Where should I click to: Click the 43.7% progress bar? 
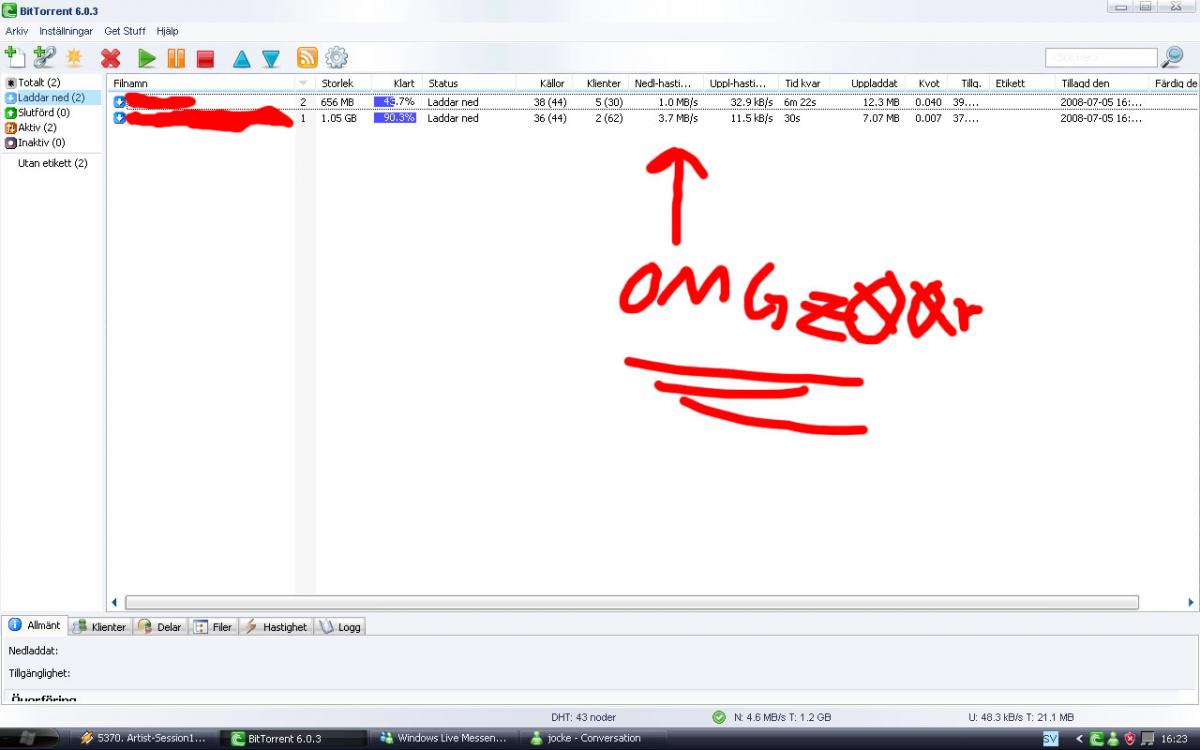tap(395, 102)
